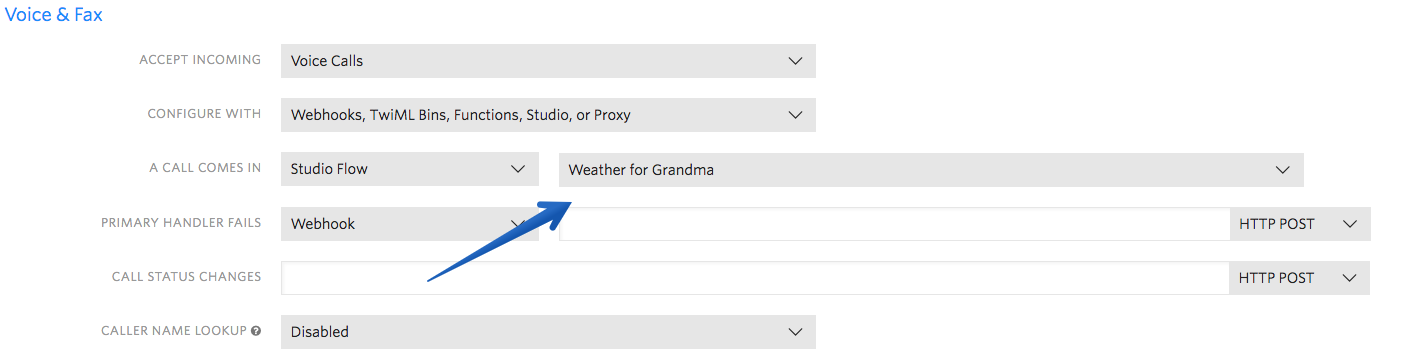Click the chevron arrow on Weather for Grandma field
This screenshot has width=1401, height=361.
(x=1283, y=170)
